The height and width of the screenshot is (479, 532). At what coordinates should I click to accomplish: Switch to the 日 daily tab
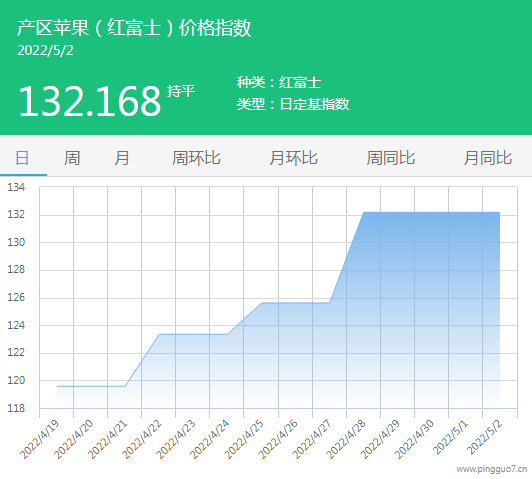coord(22,158)
